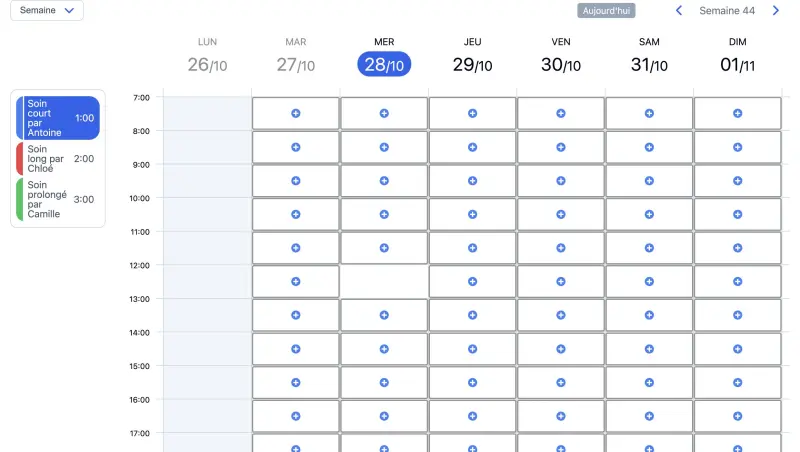Image resolution: width=800 pixels, height=452 pixels.
Task: Select Soin court par Antoine service
Action: (x=58, y=118)
